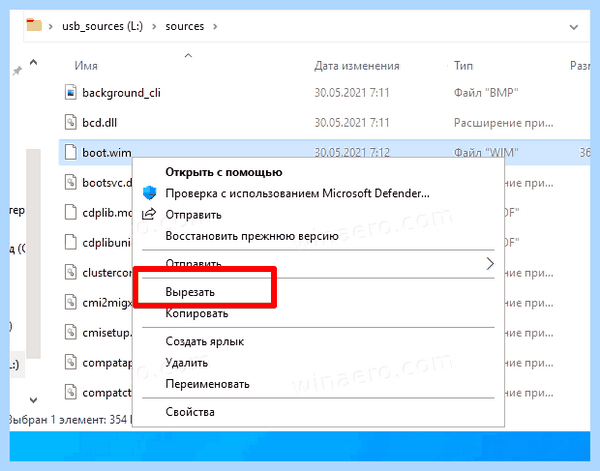Click the sources breadcrumb segment
Viewport: 600px width, 471px height.
(184, 26)
